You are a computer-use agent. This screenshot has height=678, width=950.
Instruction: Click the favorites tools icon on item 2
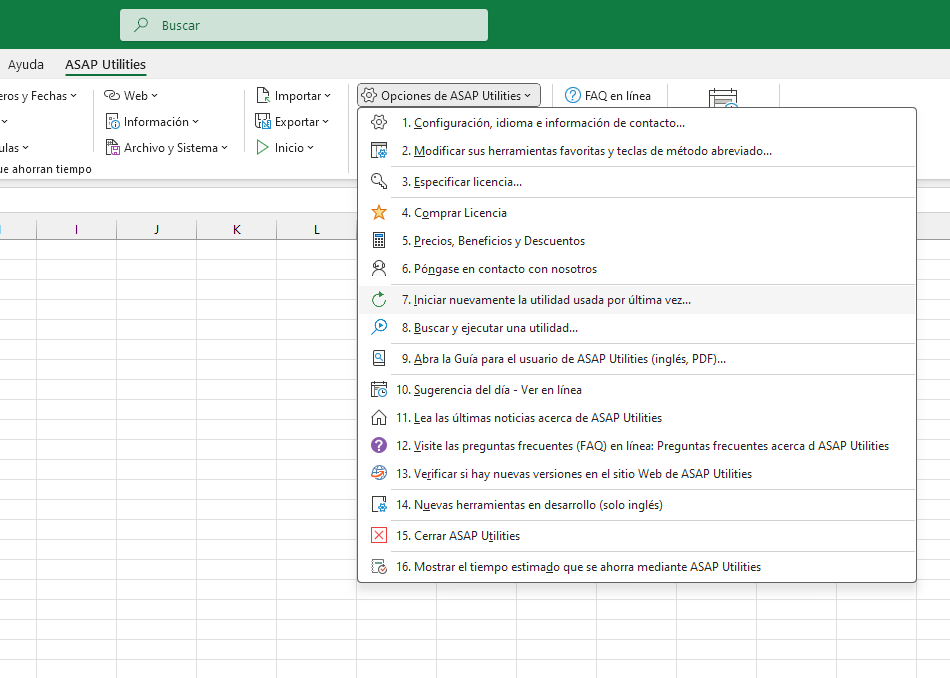(x=379, y=150)
